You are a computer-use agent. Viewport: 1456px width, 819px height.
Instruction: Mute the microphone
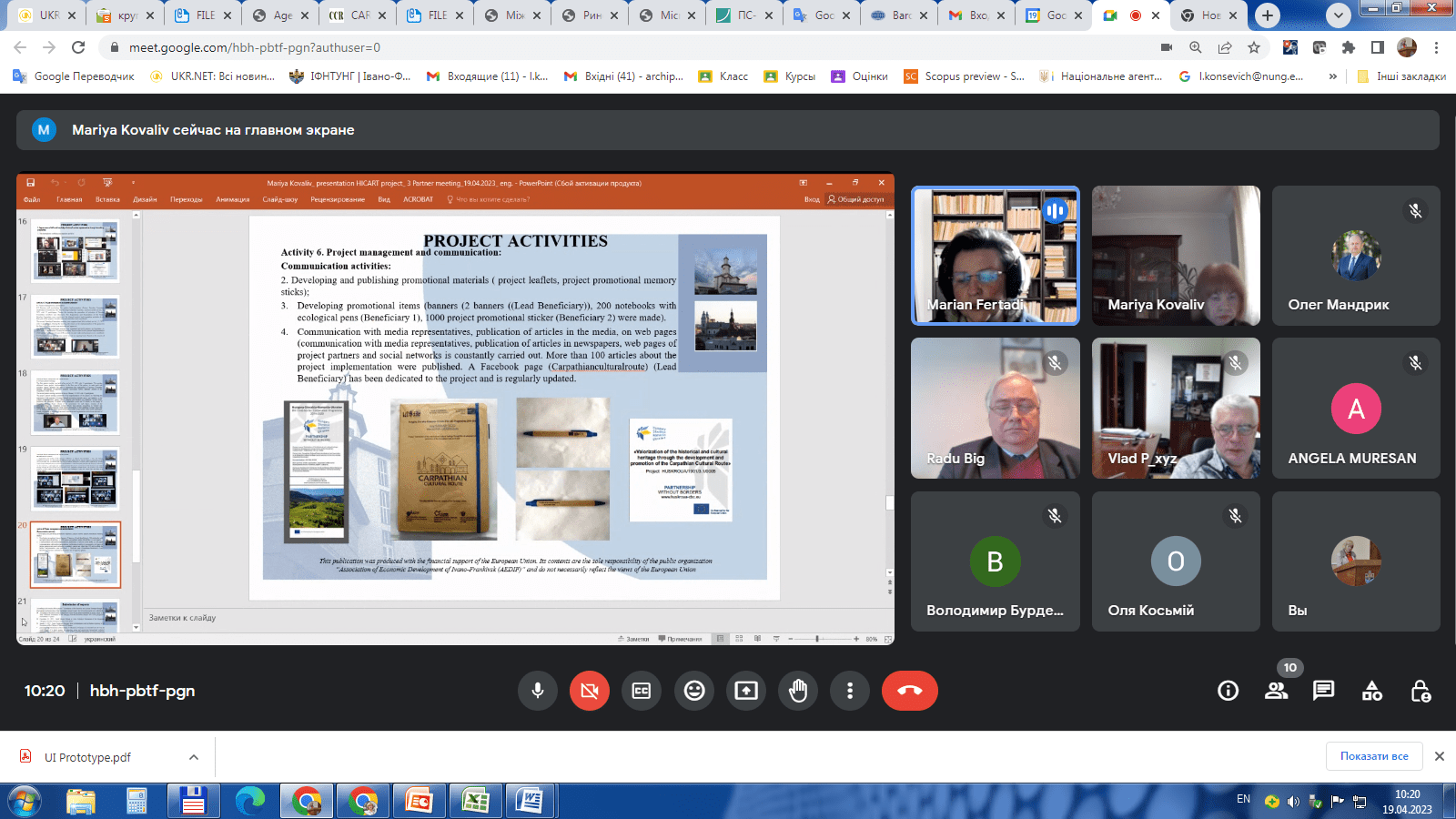(x=538, y=691)
